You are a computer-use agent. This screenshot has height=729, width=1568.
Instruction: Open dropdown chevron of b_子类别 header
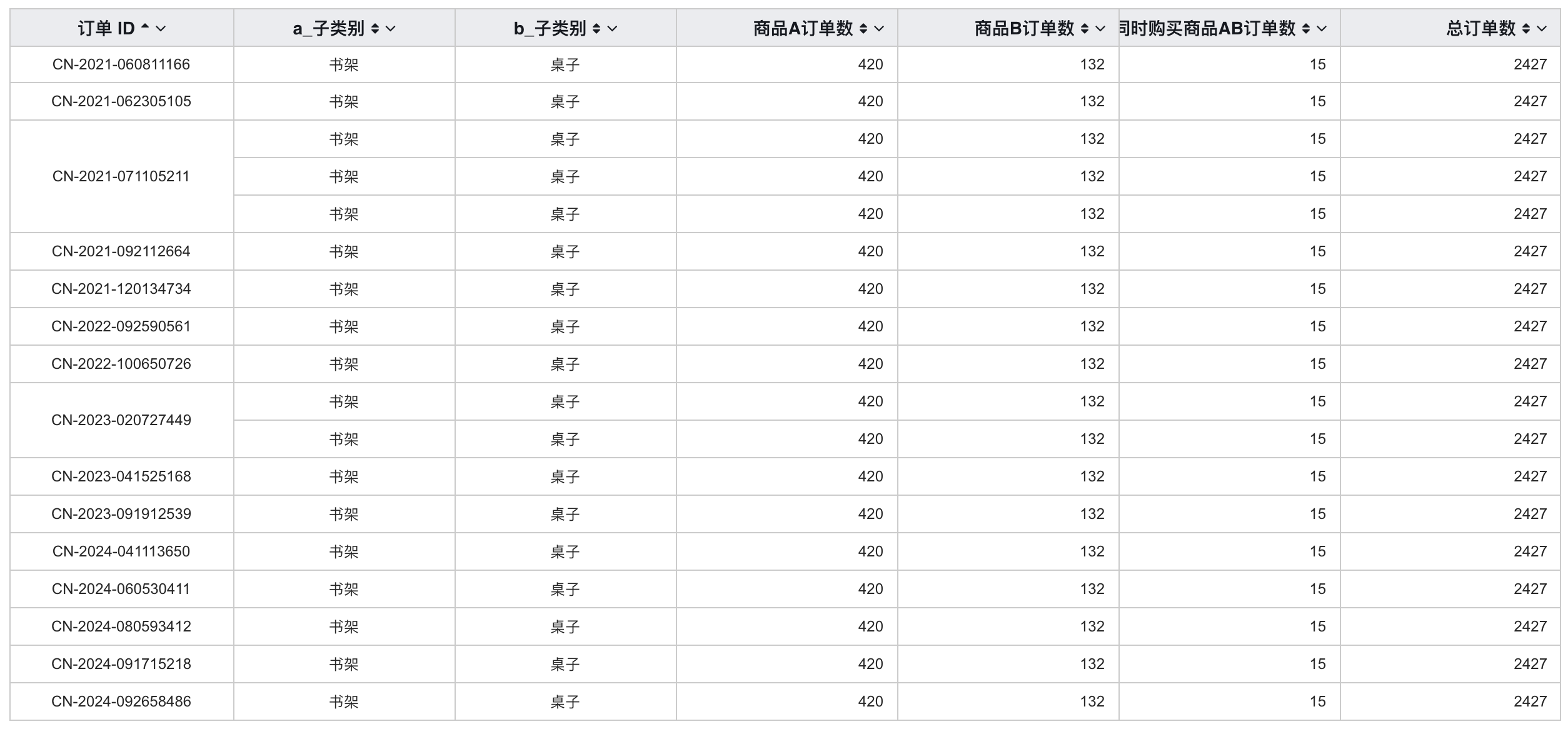click(x=612, y=28)
